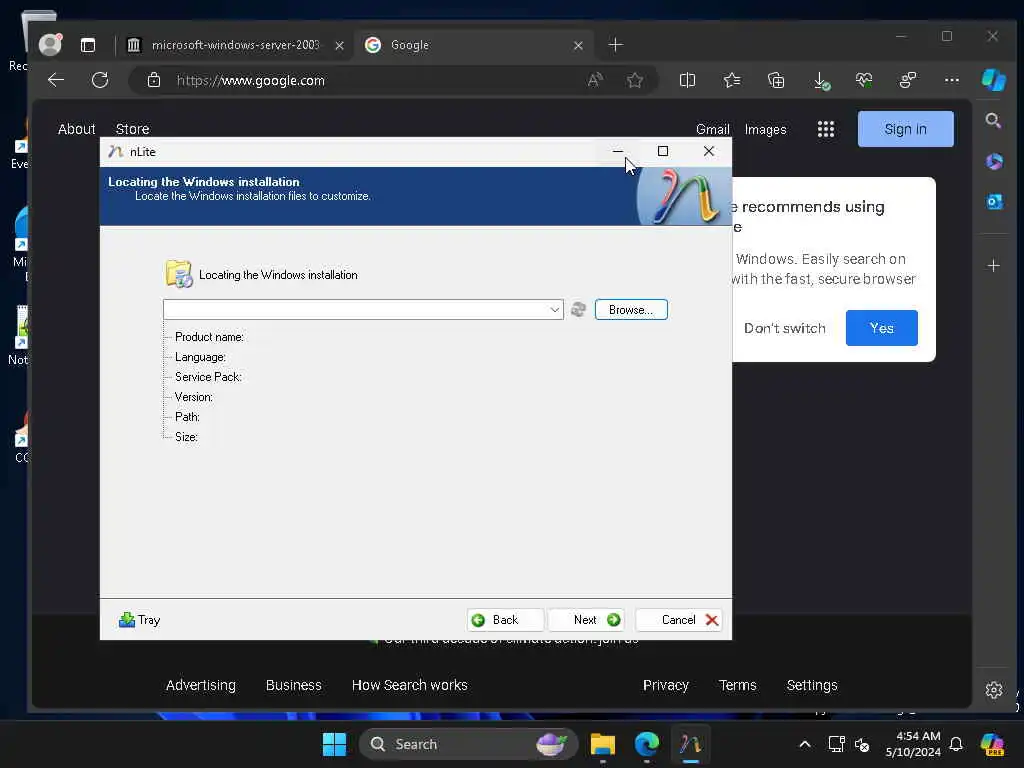This screenshot has width=1024, height=768.
Task: Cancel the nLite wizard
Action: (x=679, y=620)
